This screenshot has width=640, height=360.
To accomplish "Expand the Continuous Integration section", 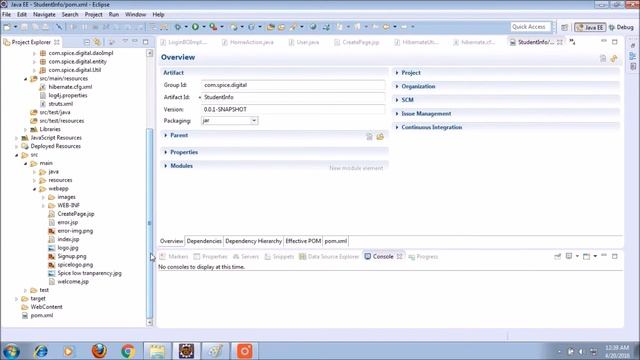I will pyautogui.click(x=397, y=127).
